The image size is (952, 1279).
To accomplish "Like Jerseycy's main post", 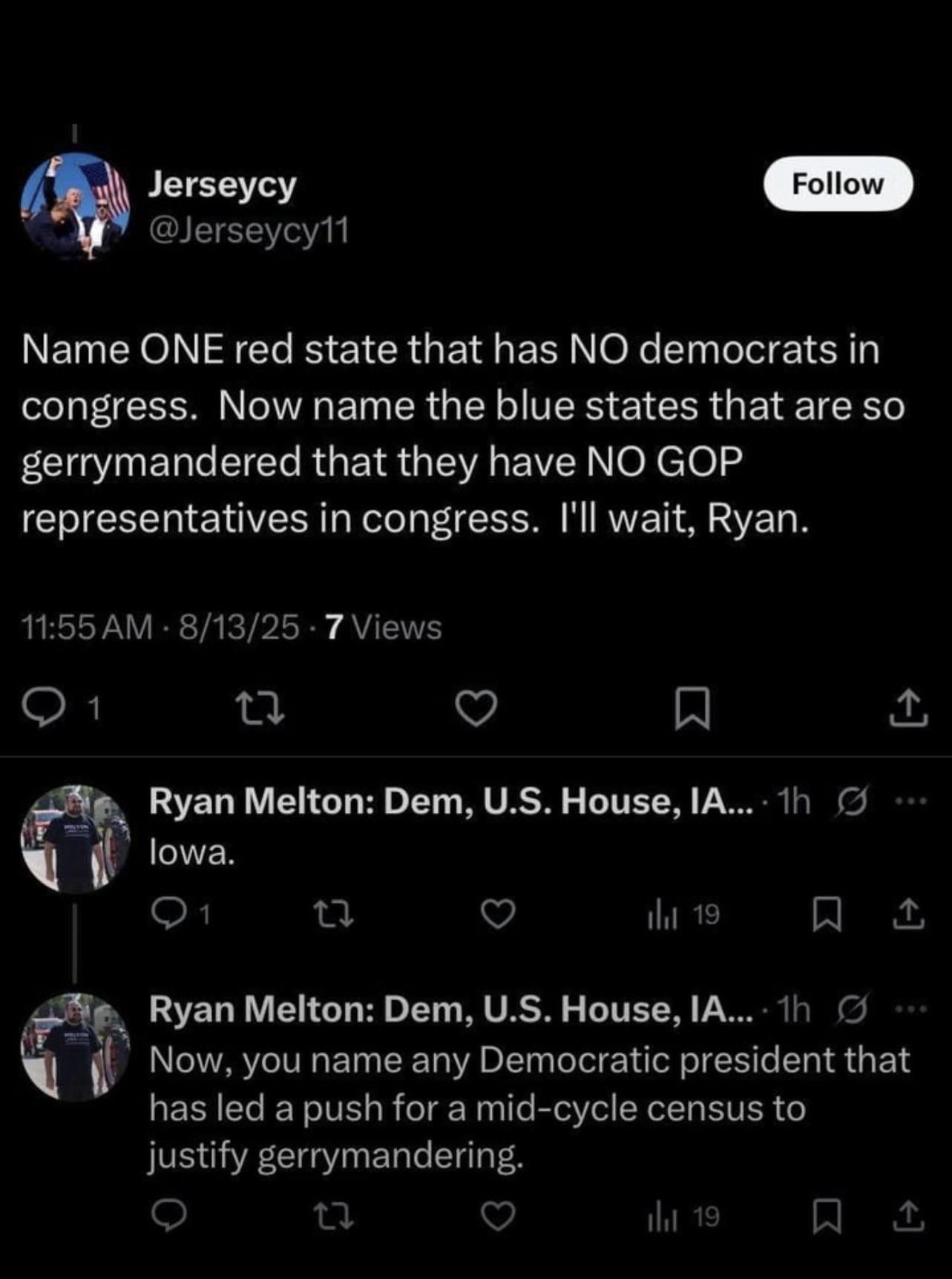I will pos(476,708).
